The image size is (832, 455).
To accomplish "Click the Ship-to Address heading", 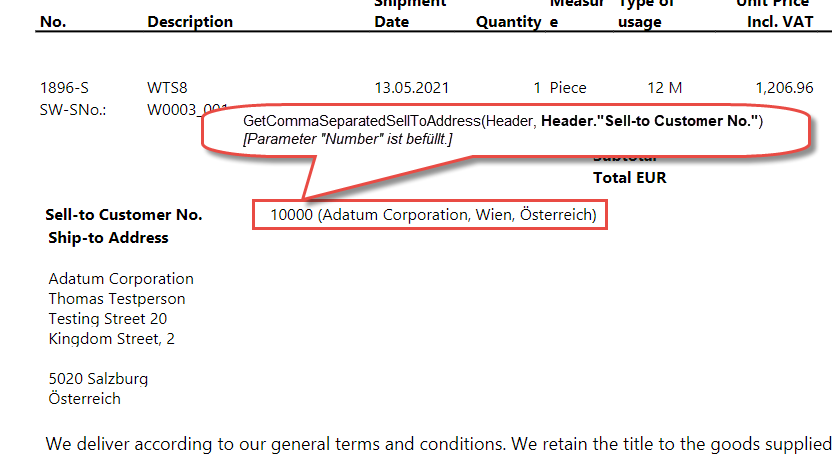I will point(108,238).
